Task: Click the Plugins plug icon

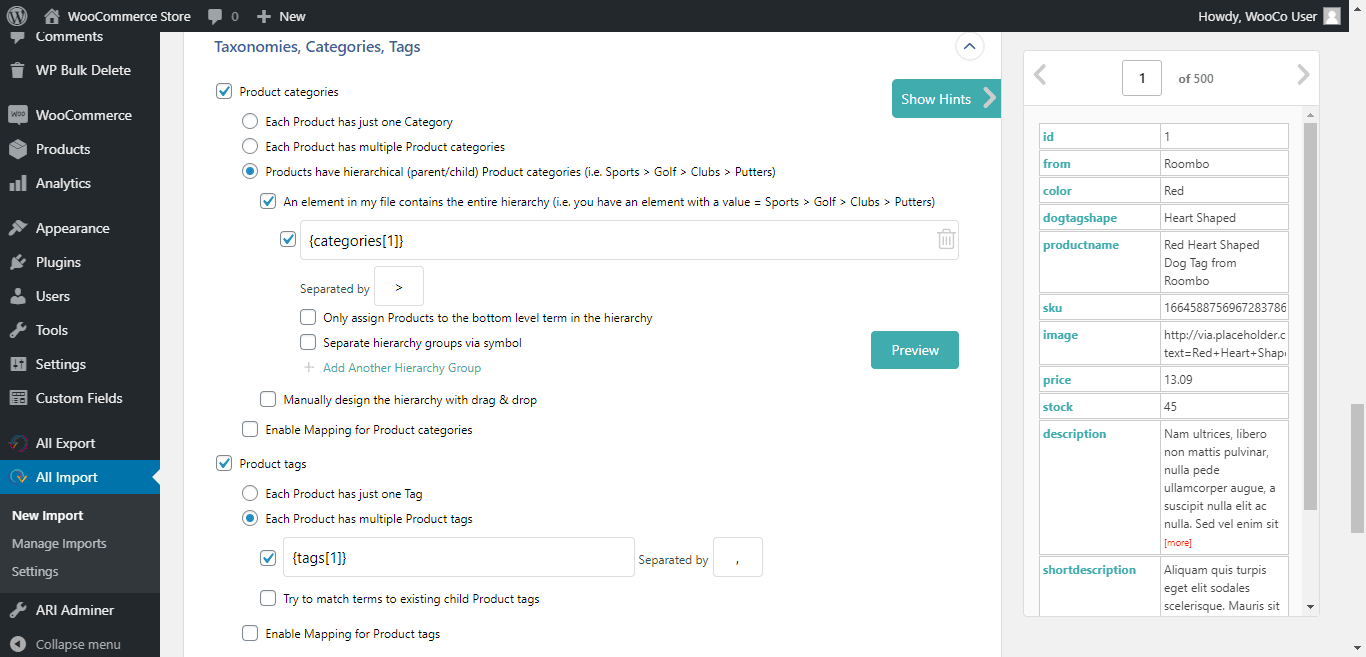Action: 18,262
